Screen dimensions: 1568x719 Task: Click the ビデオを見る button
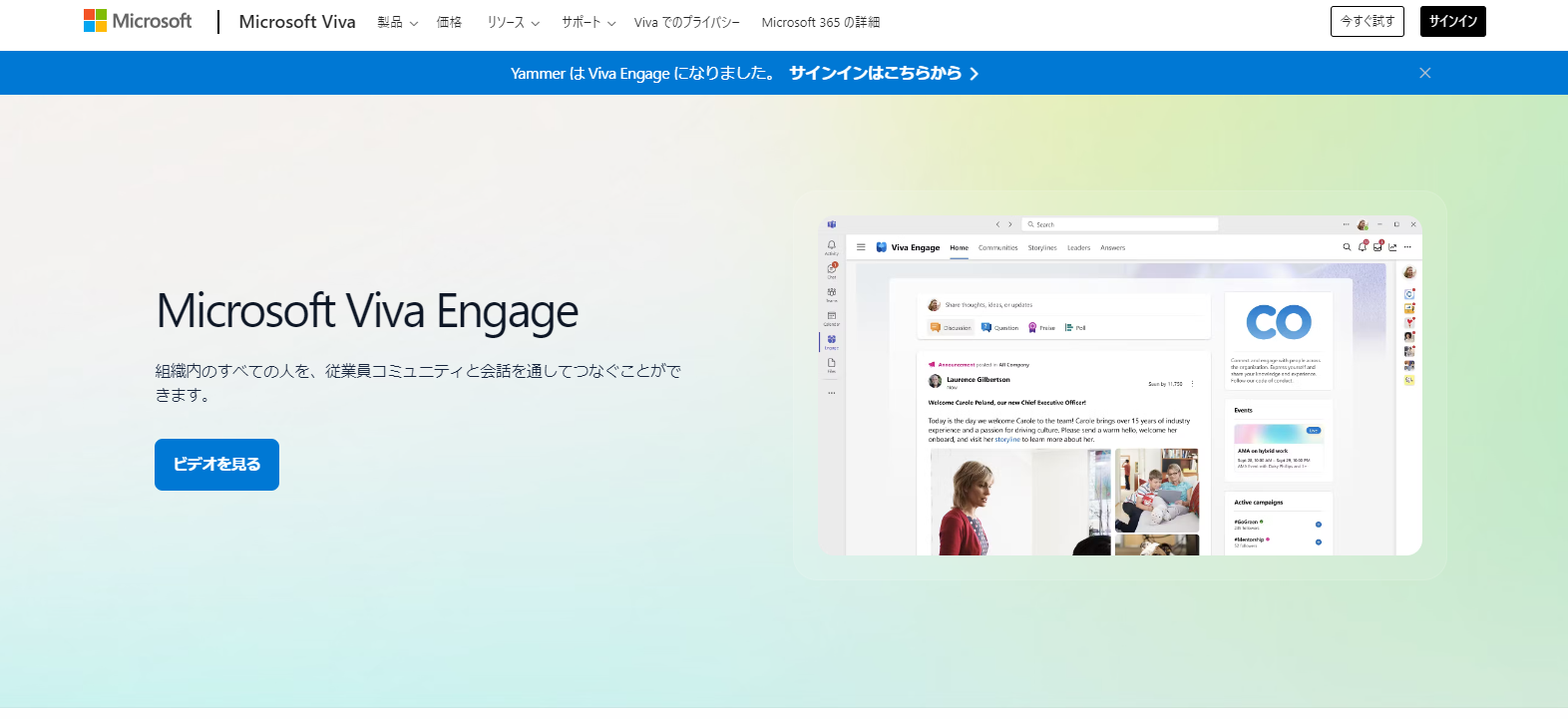pos(216,465)
